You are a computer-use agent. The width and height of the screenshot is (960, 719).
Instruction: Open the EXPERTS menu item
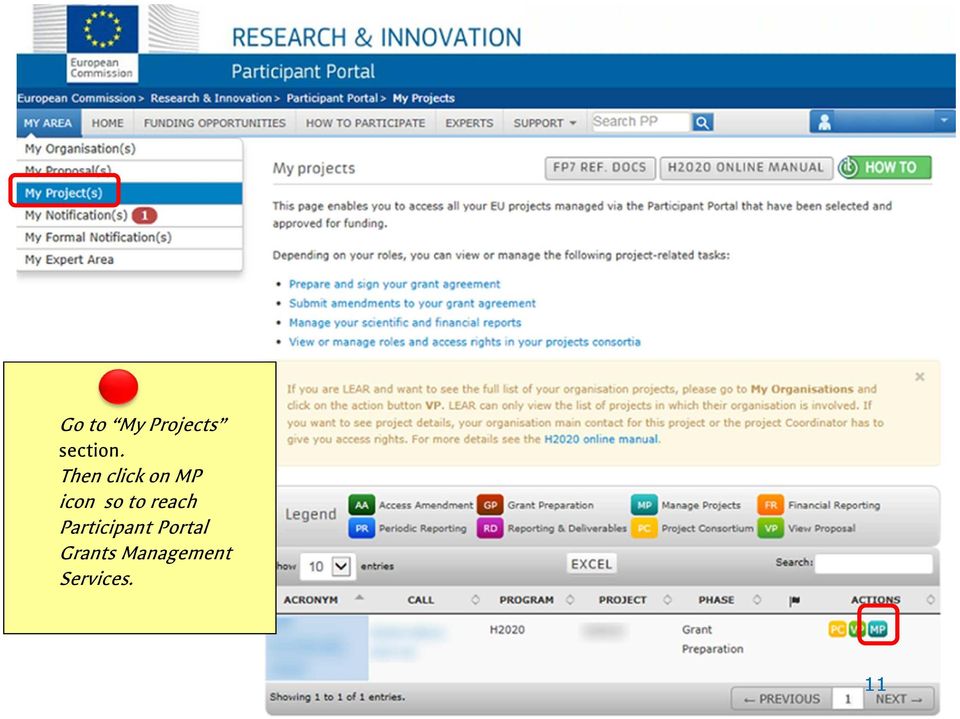469,123
